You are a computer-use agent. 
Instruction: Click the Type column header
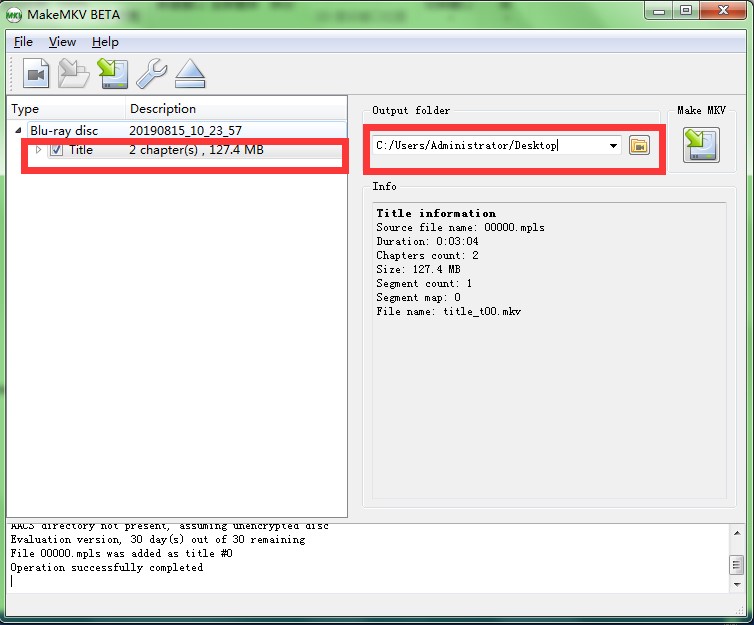pos(66,109)
